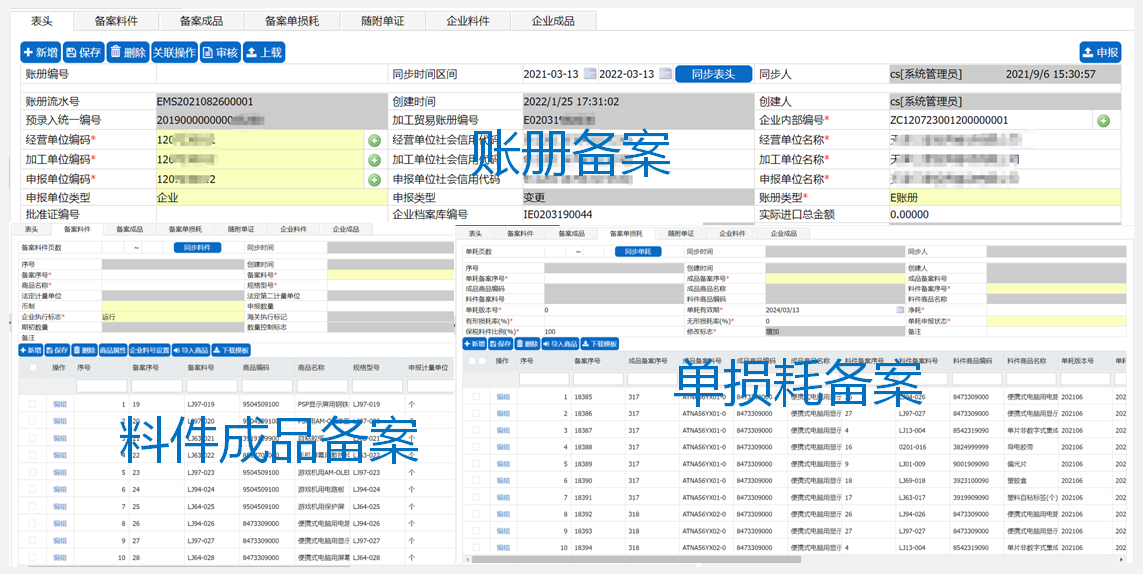Click 保存 in the 备案单损耗 panel toolbar

(x=501, y=344)
